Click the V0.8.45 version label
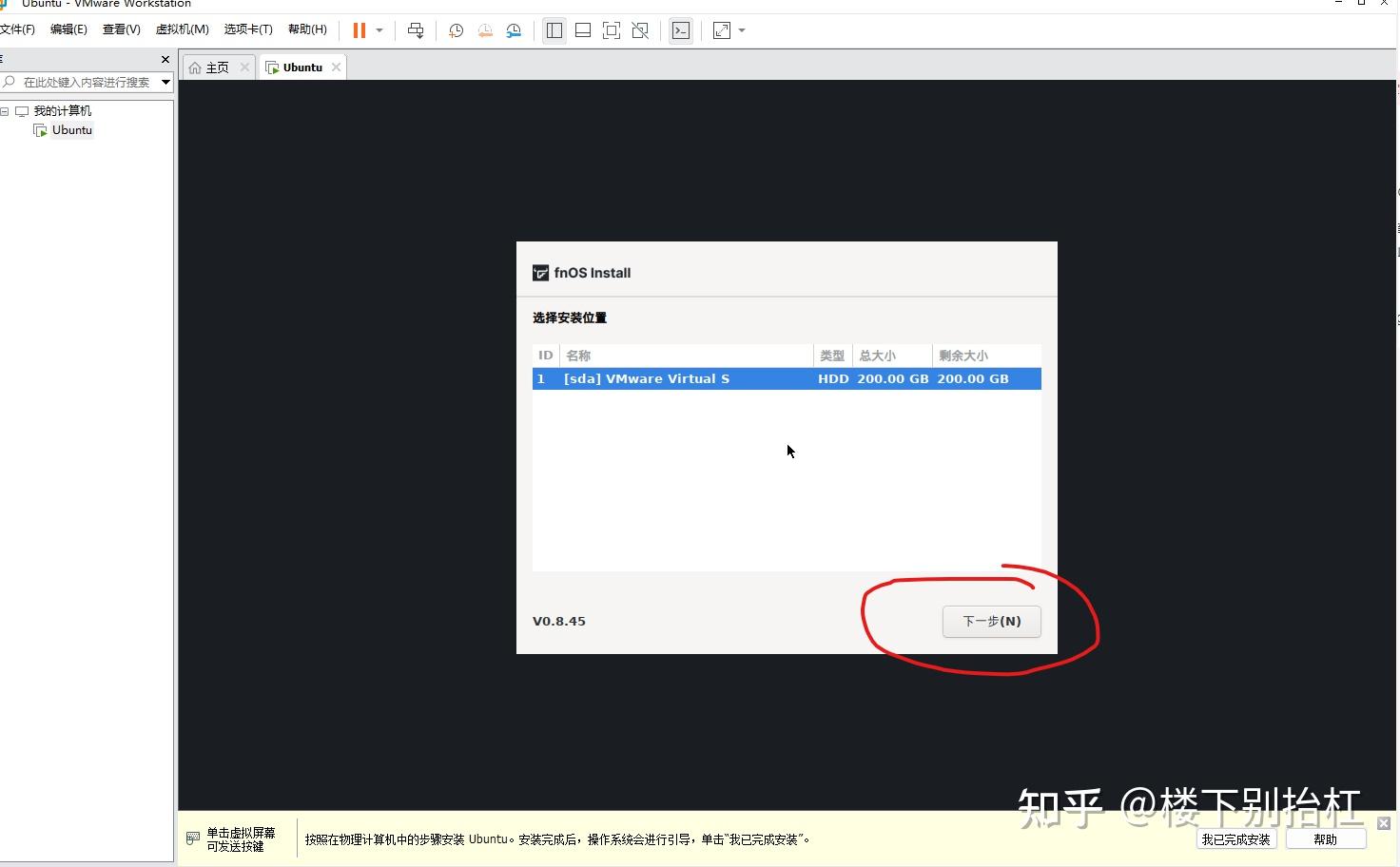 point(559,621)
